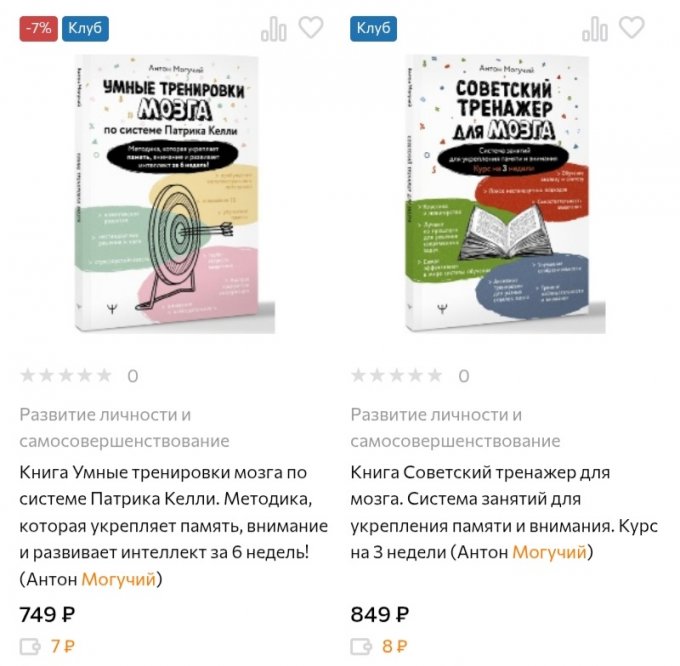Open category Развитие личности under second book
The width and height of the screenshot is (680, 666).
(x=455, y=428)
